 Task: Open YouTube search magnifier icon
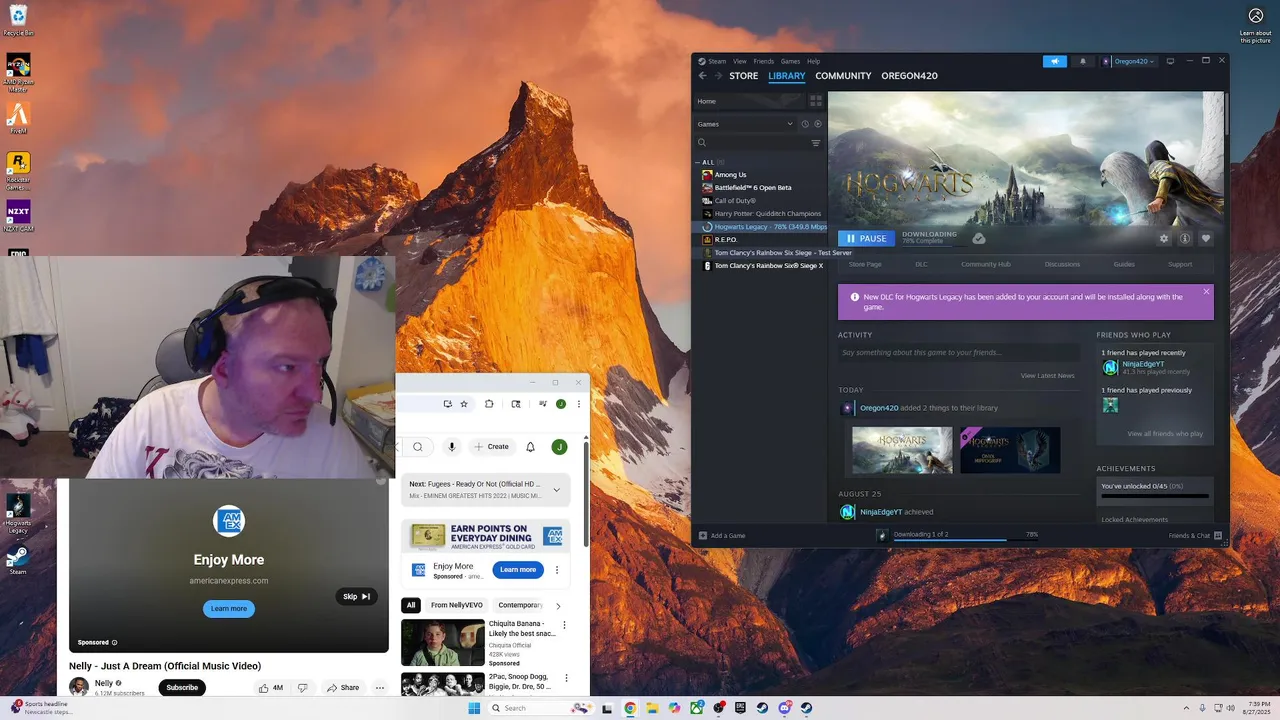click(418, 447)
